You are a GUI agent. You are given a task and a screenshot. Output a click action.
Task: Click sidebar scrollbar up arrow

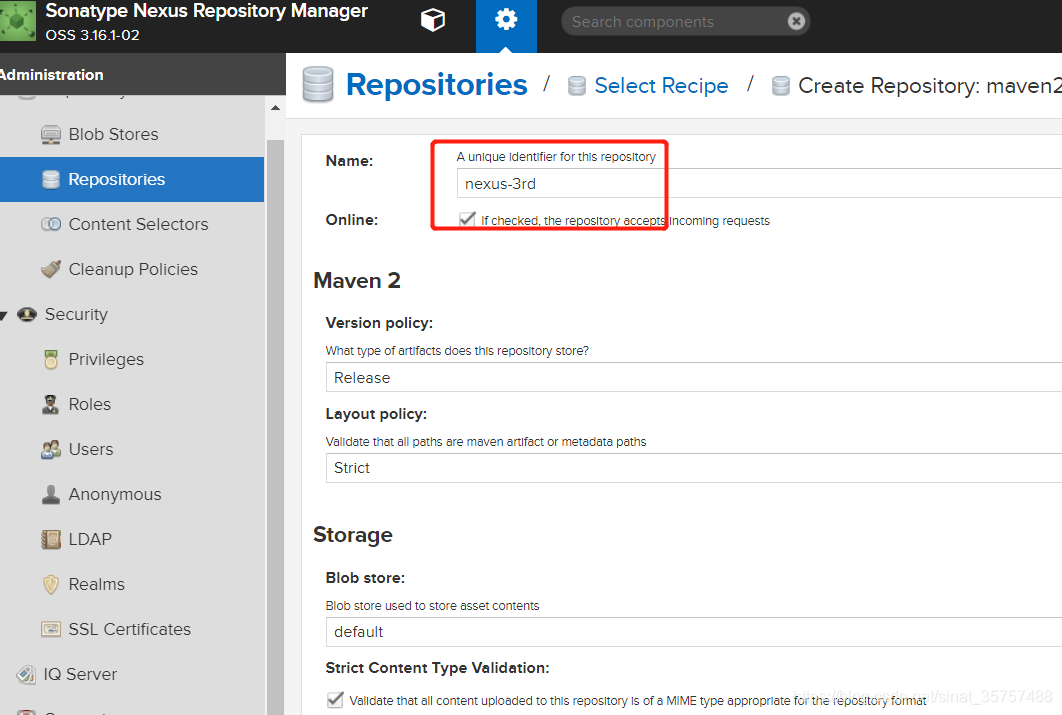click(x=275, y=108)
